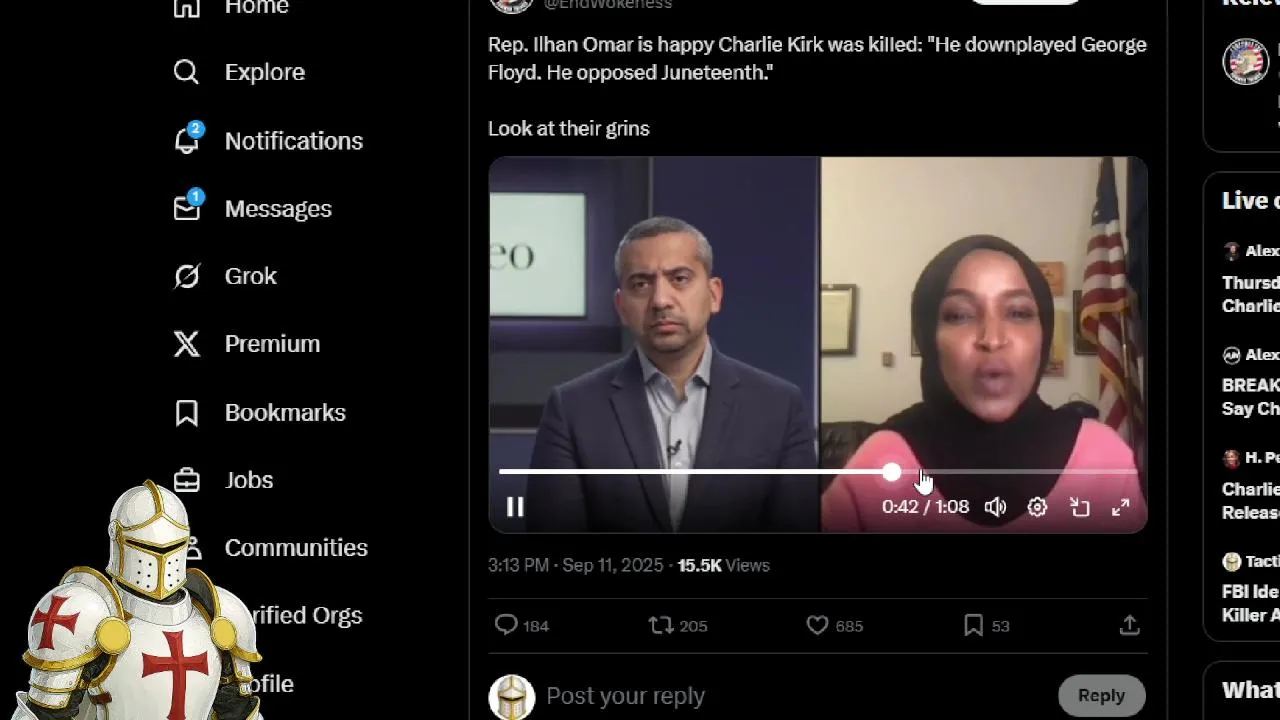The height and width of the screenshot is (720, 1280).
Task: Open video settings gear icon
Action: [1037, 507]
